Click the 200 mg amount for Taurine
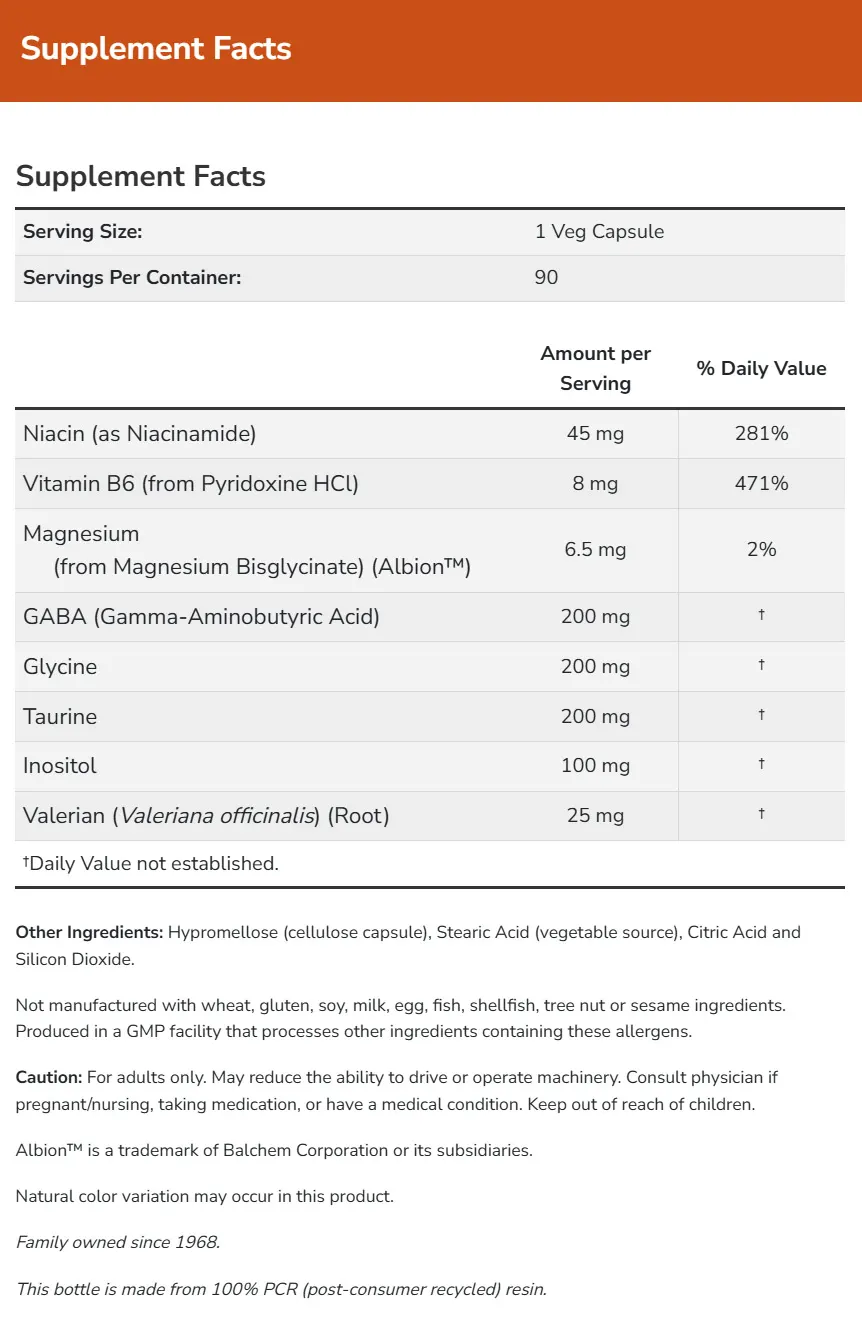The image size is (862, 1321). click(x=595, y=717)
